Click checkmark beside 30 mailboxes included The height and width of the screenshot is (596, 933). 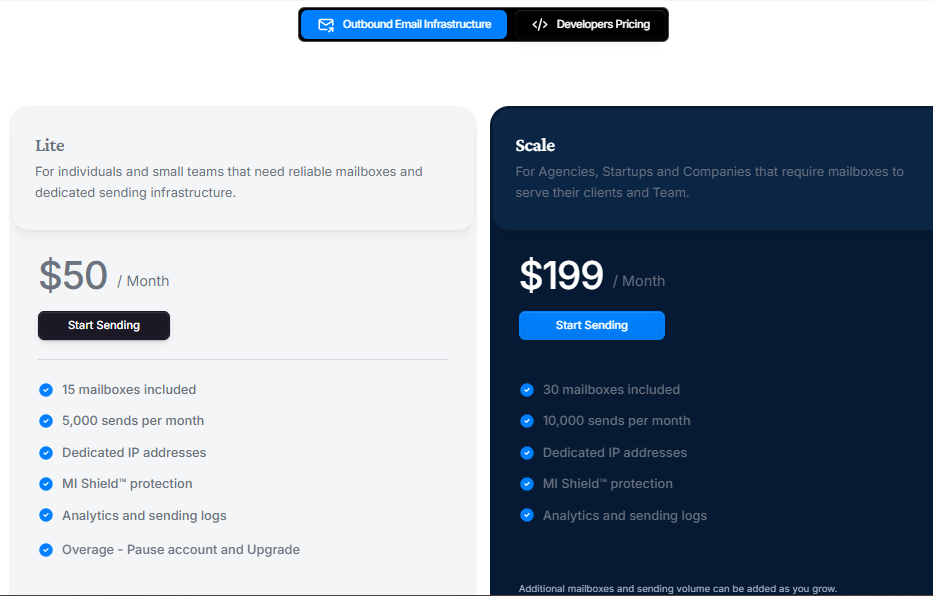tap(527, 390)
